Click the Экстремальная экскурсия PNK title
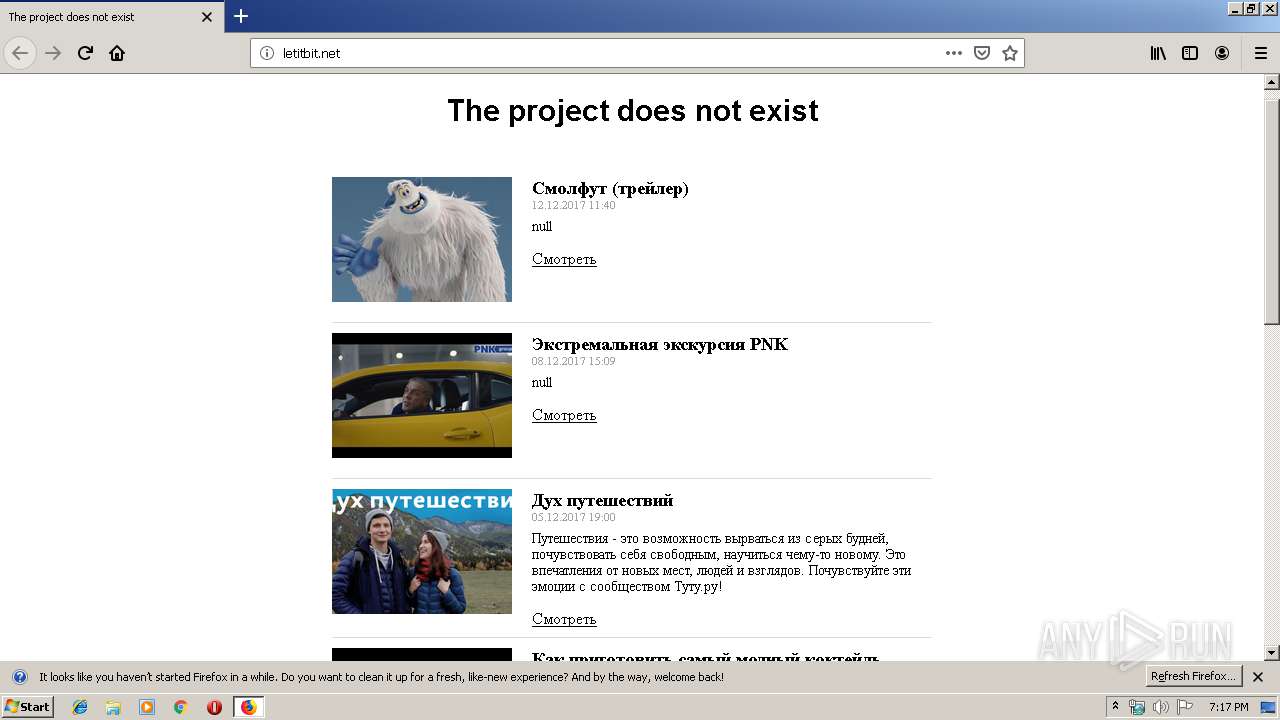This screenshot has height=720, width=1280. pos(660,344)
